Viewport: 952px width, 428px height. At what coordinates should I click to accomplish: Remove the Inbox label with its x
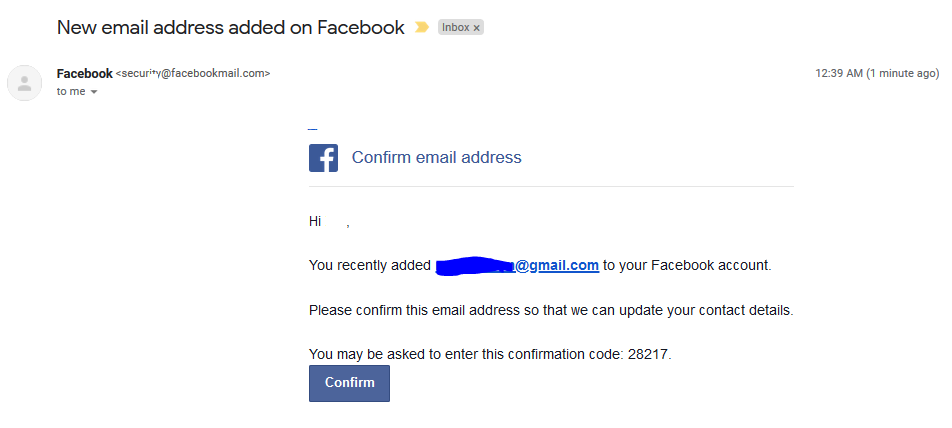(x=477, y=28)
